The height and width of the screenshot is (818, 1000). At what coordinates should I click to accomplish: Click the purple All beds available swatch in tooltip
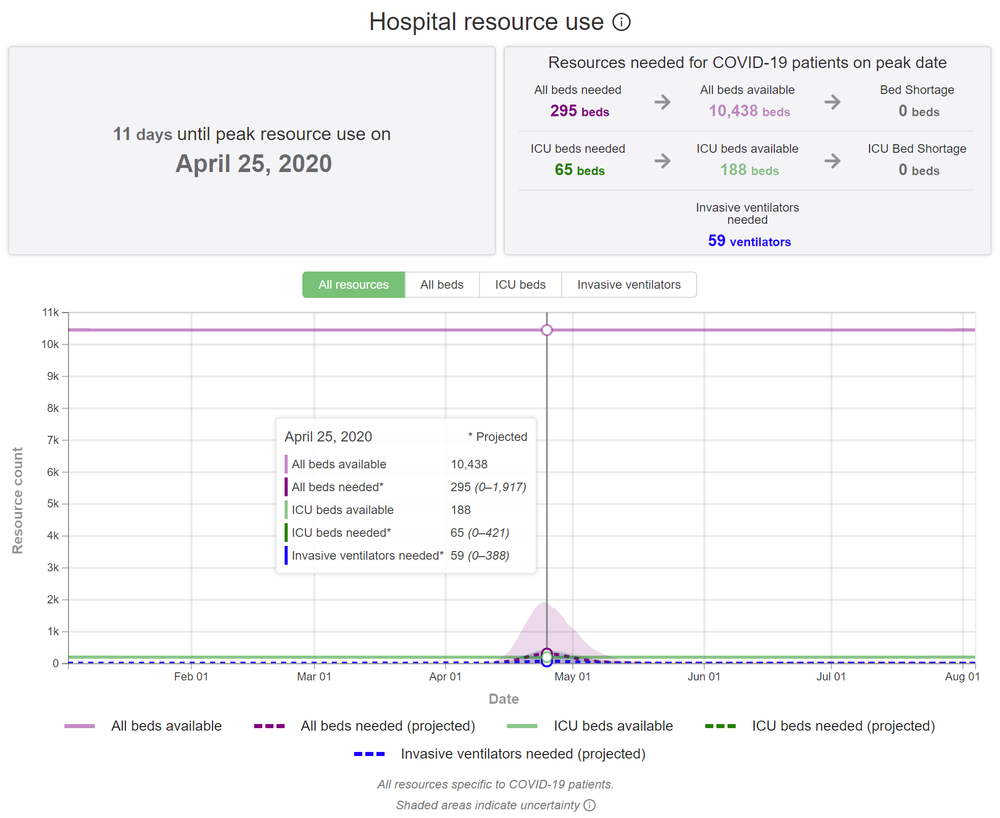286,464
